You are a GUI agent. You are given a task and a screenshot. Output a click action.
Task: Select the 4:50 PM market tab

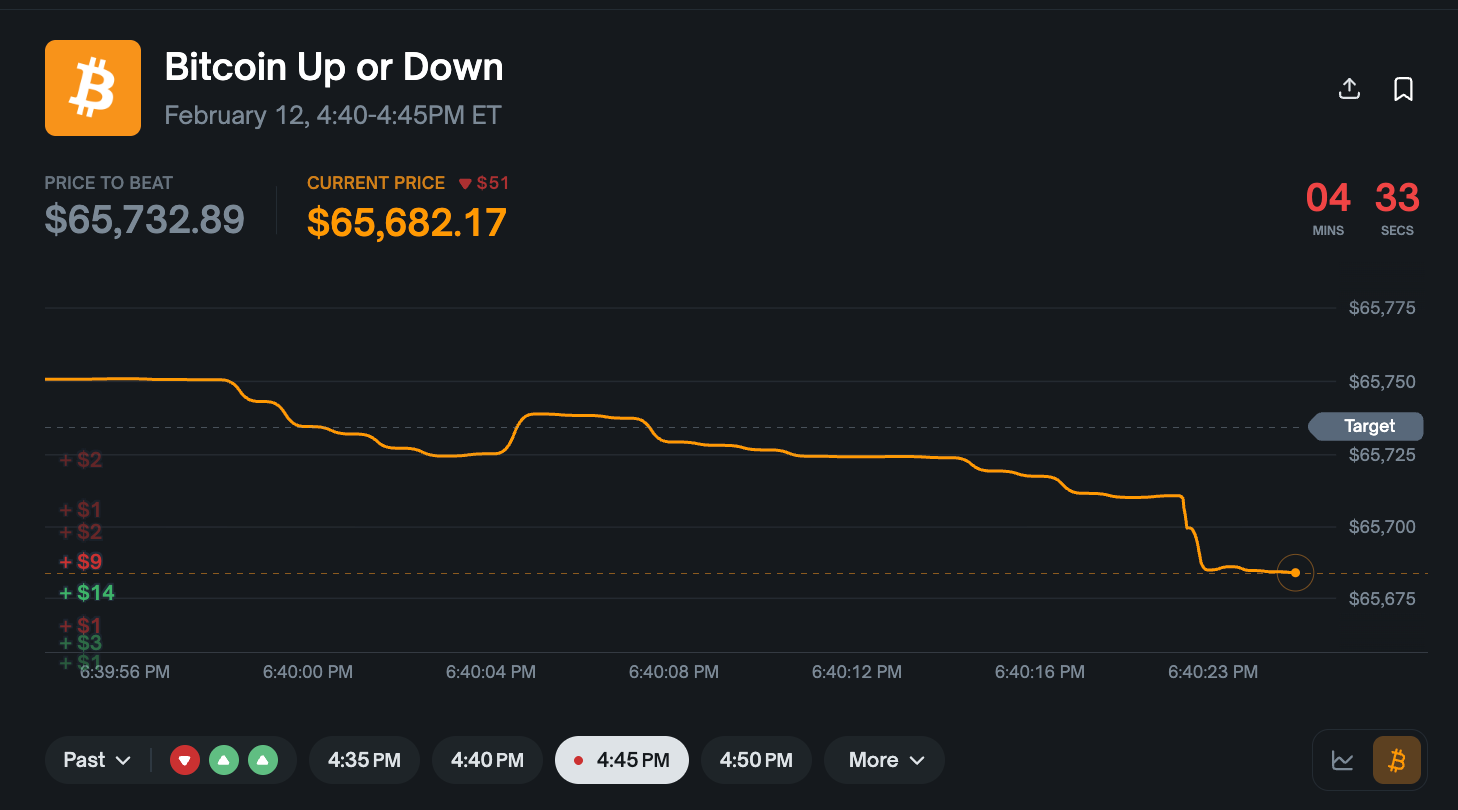click(x=756, y=759)
